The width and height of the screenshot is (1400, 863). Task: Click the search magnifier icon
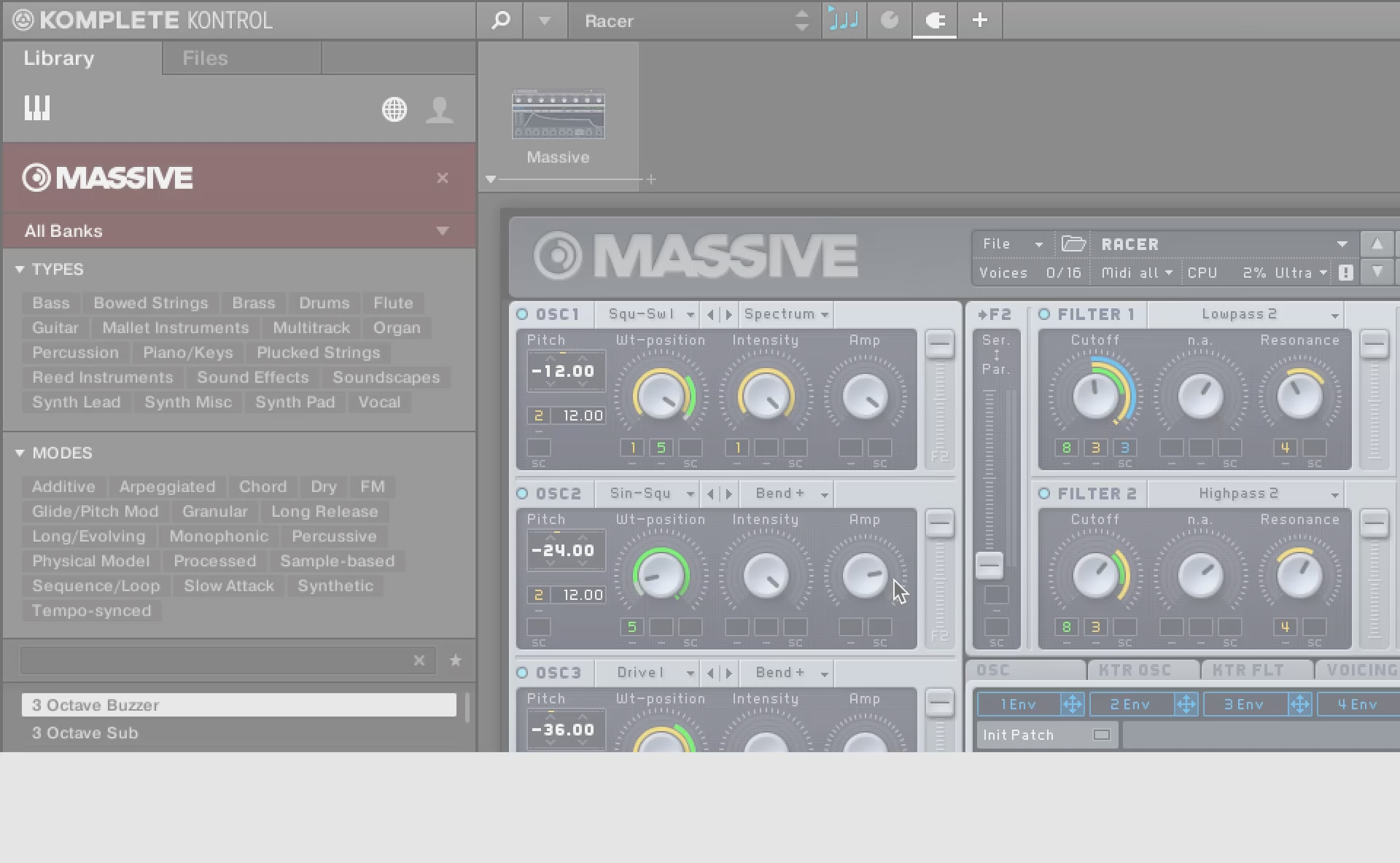pos(500,20)
